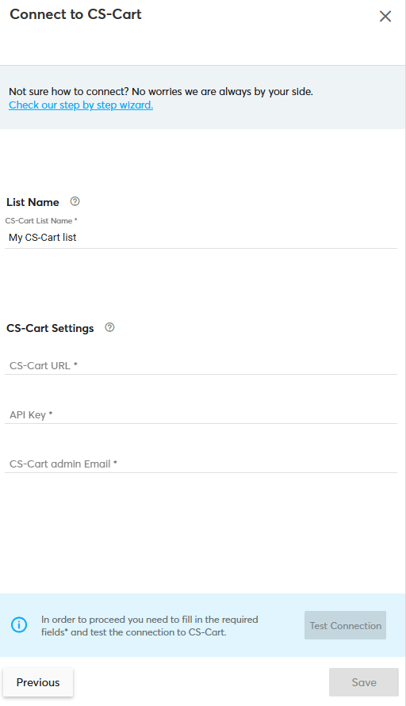Image resolution: width=406 pixels, height=706 pixels.
Task: Click the small CS-Cart List Name label
Action: click(41, 221)
